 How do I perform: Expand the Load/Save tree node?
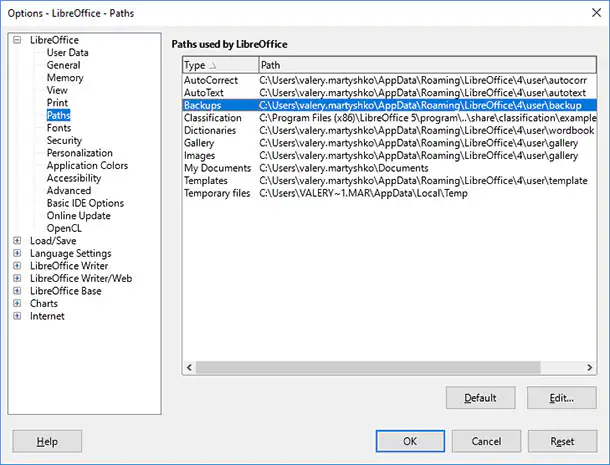coord(17,240)
